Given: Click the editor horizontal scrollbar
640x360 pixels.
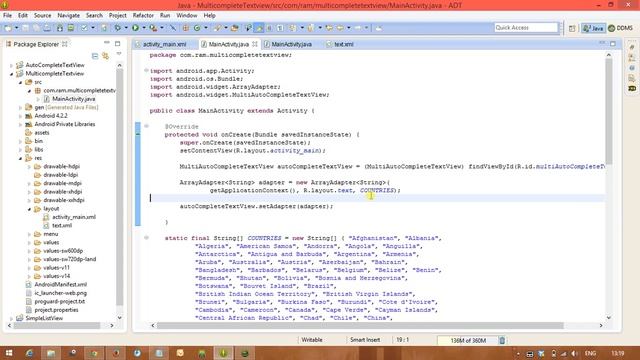Looking at the screenshot, I should [360, 326].
